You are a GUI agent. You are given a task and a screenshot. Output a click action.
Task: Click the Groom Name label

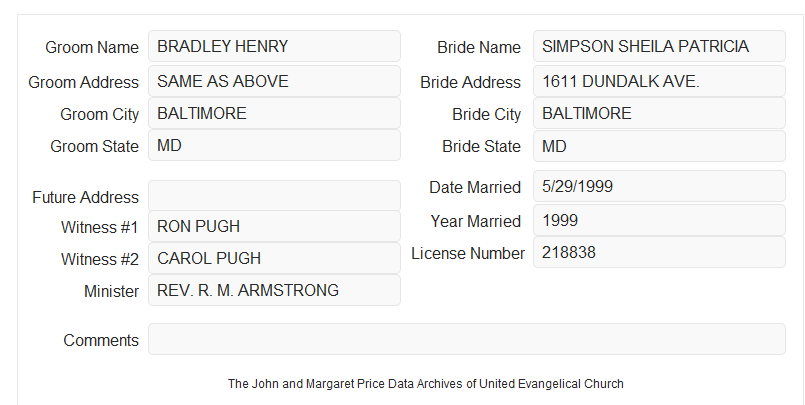(92, 47)
